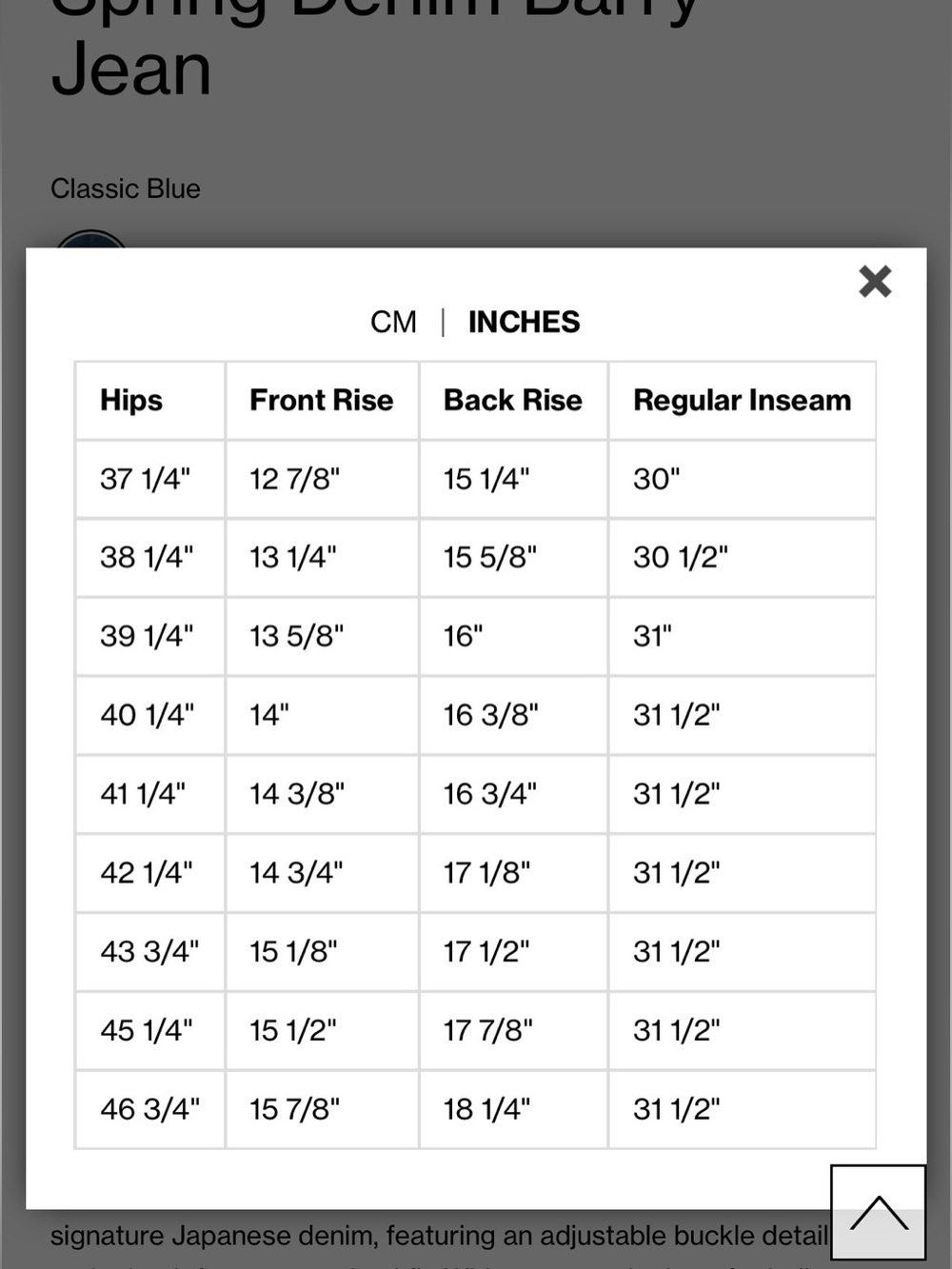Select the 12 7/8" front rise cell
The width and height of the screenshot is (952, 1269).
(x=322, y=479)
